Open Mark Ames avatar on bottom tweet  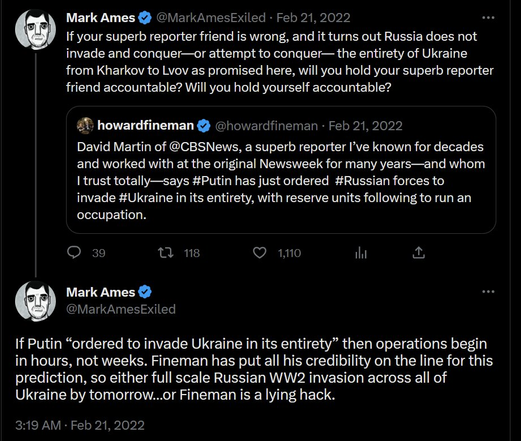click(x=35, y=301)
